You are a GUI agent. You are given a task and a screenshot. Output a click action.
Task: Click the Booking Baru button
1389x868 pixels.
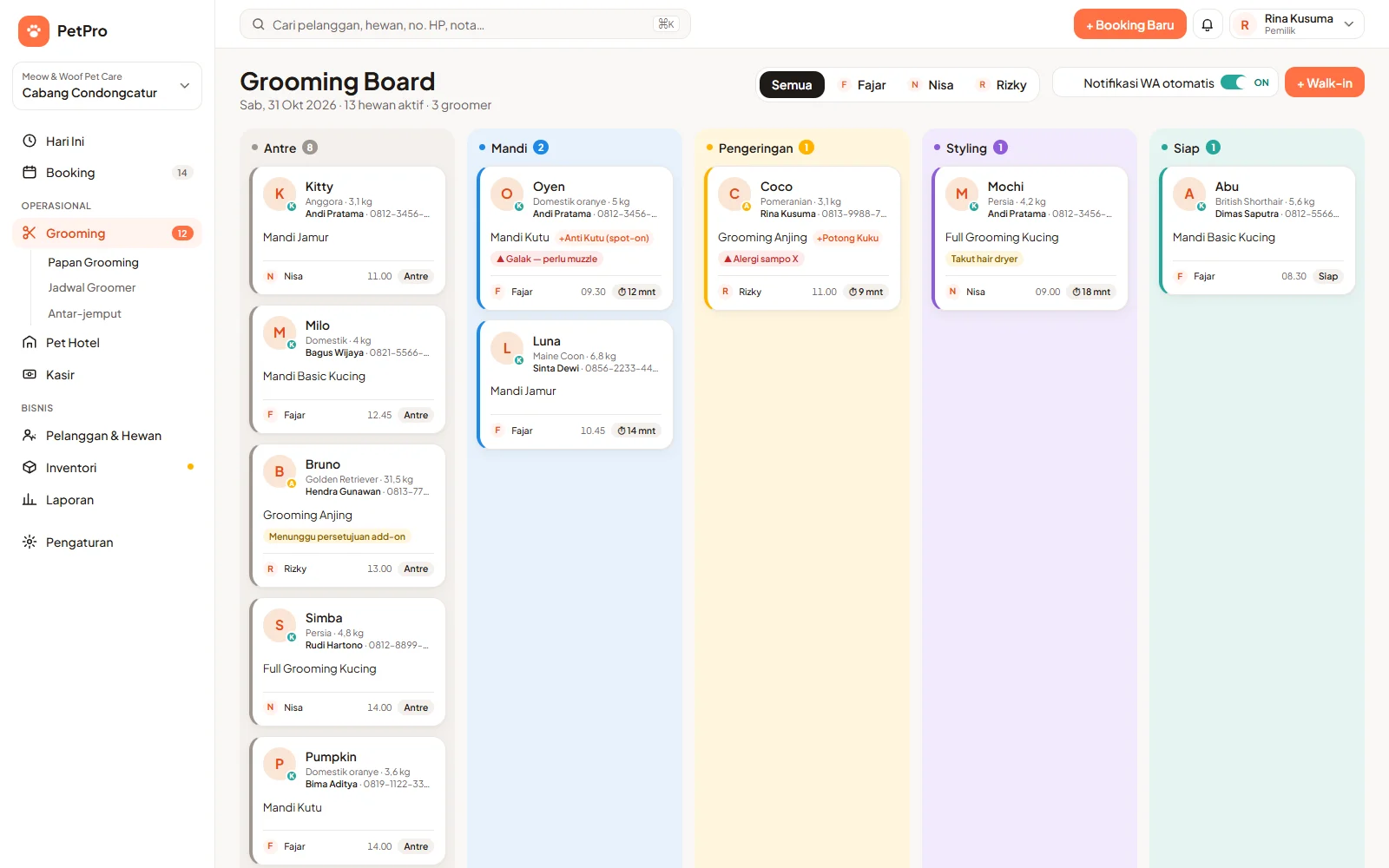pyautogui.click(x=1129, y=24)
